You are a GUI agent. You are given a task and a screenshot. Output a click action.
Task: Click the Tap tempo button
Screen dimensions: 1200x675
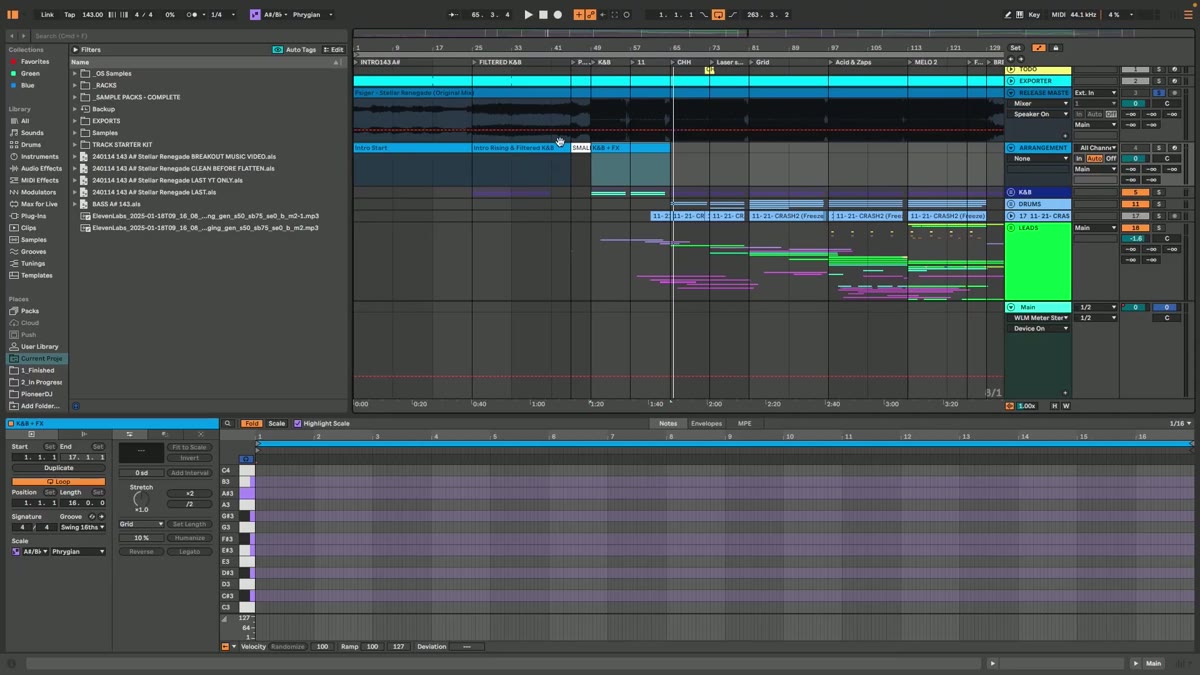point(69,15)
